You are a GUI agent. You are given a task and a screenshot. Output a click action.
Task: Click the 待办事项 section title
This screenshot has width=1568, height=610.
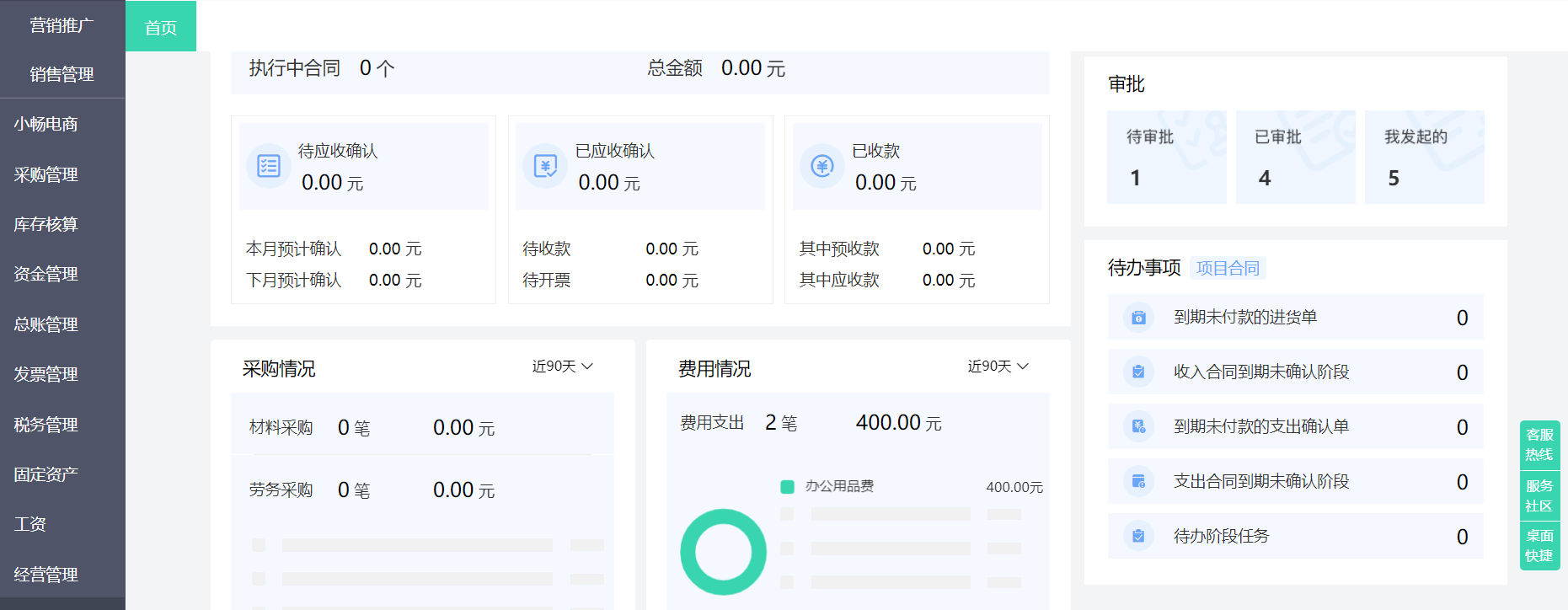(1144, 268)
